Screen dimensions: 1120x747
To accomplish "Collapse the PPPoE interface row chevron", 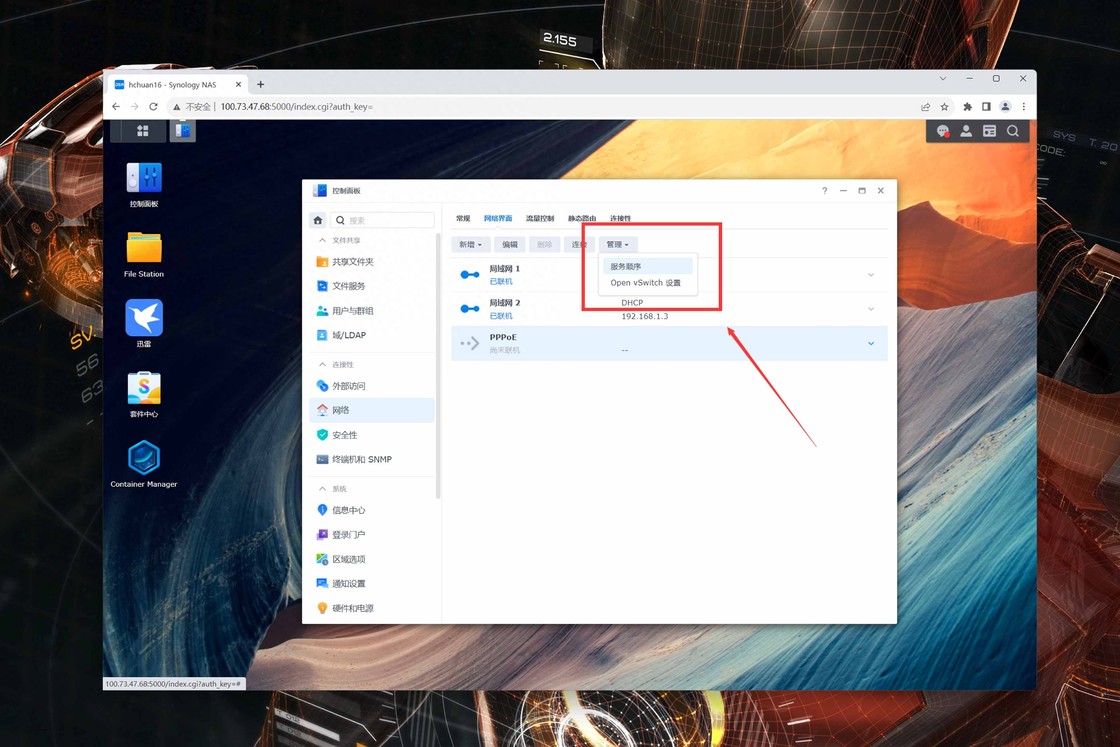I will pyautogui.click(x=871, y=344).
